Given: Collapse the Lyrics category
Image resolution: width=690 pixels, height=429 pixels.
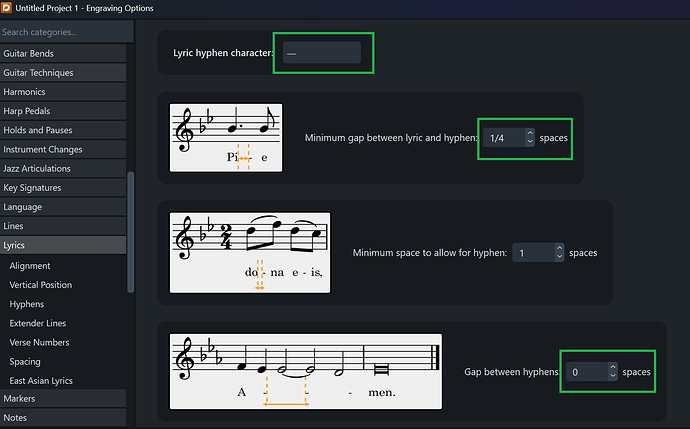Looking at the screenshot, I should 63,245.
